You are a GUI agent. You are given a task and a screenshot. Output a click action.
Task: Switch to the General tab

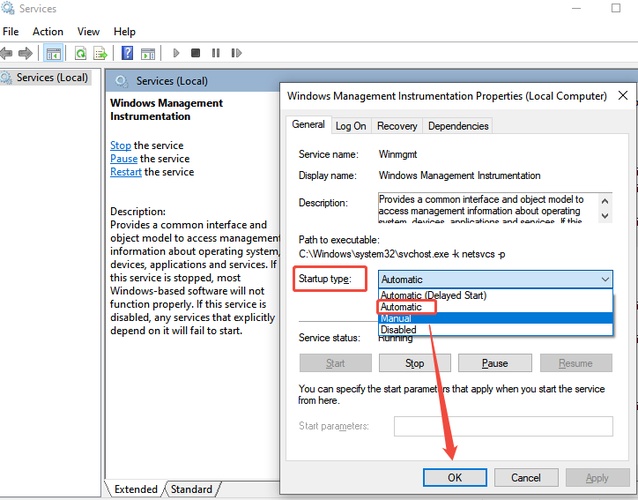308,124
